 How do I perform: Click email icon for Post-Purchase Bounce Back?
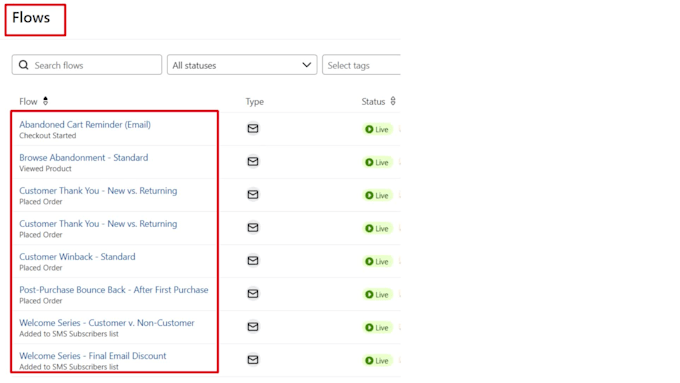click(253, 294)
